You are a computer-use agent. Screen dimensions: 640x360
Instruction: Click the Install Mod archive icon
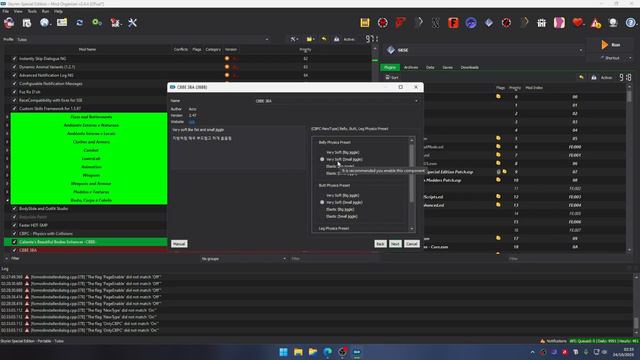27,23
